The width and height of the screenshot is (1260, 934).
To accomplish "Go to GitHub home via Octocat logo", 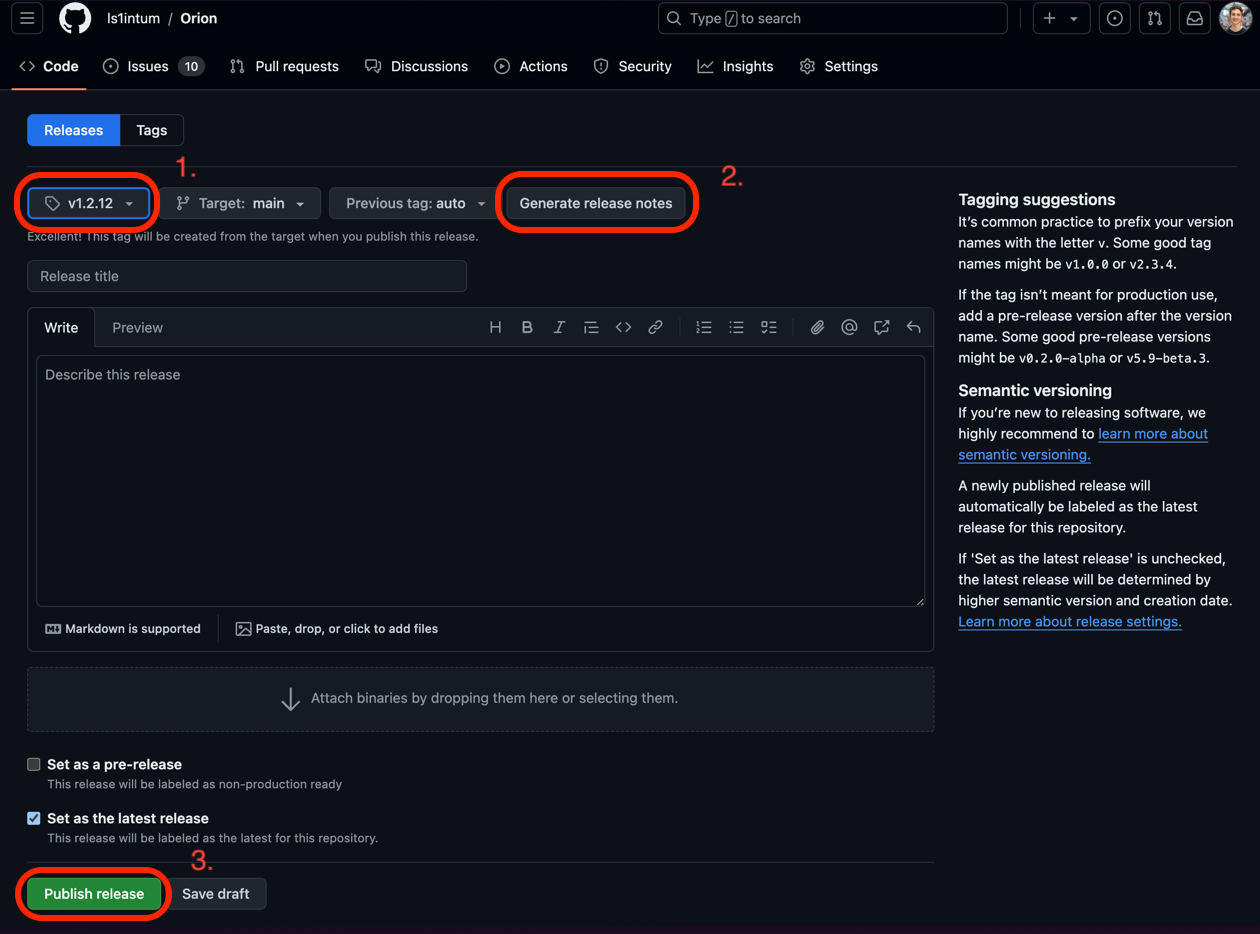I will point(75,18).
